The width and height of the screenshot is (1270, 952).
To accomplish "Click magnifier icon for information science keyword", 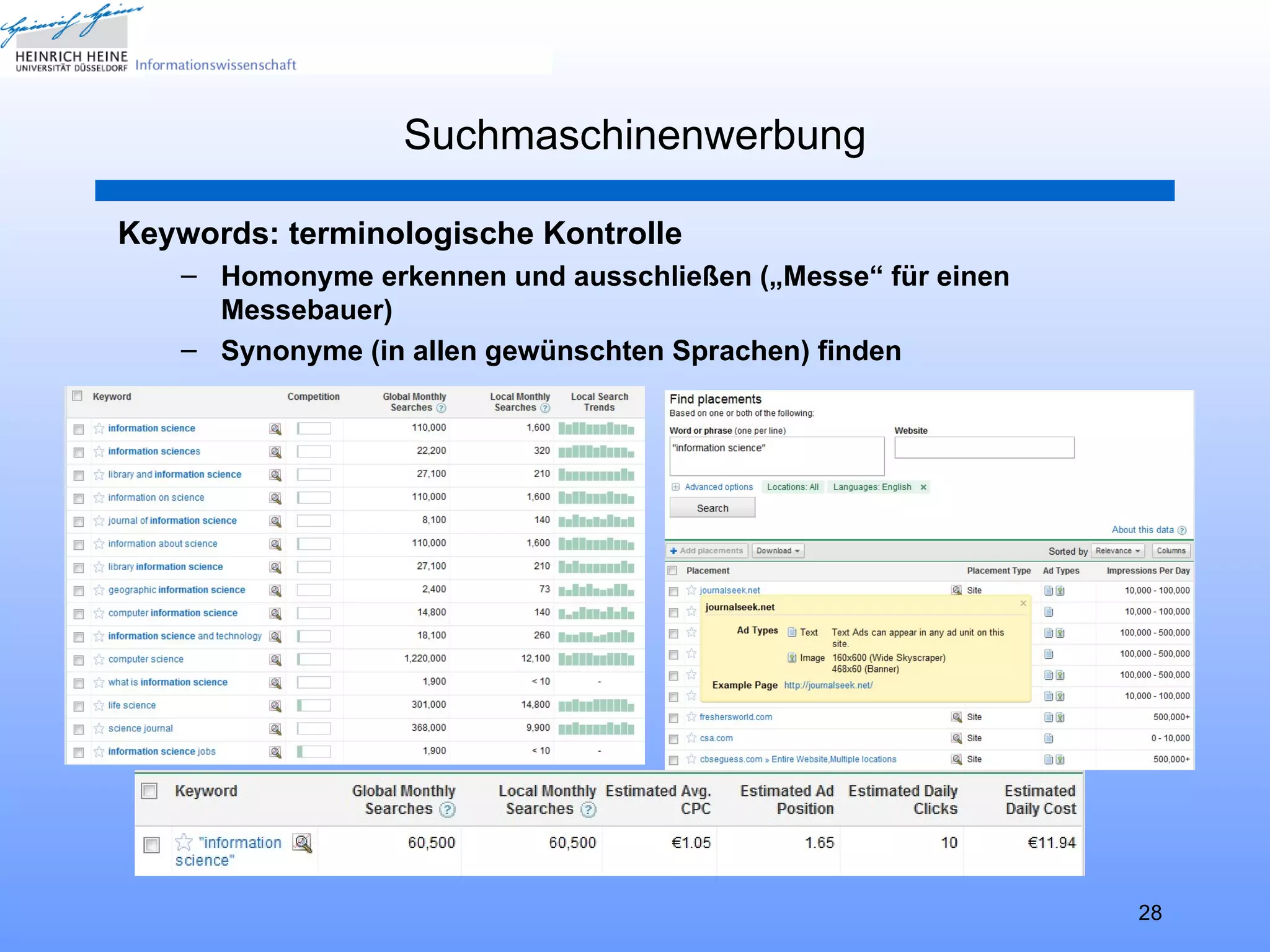I will 275,429.
